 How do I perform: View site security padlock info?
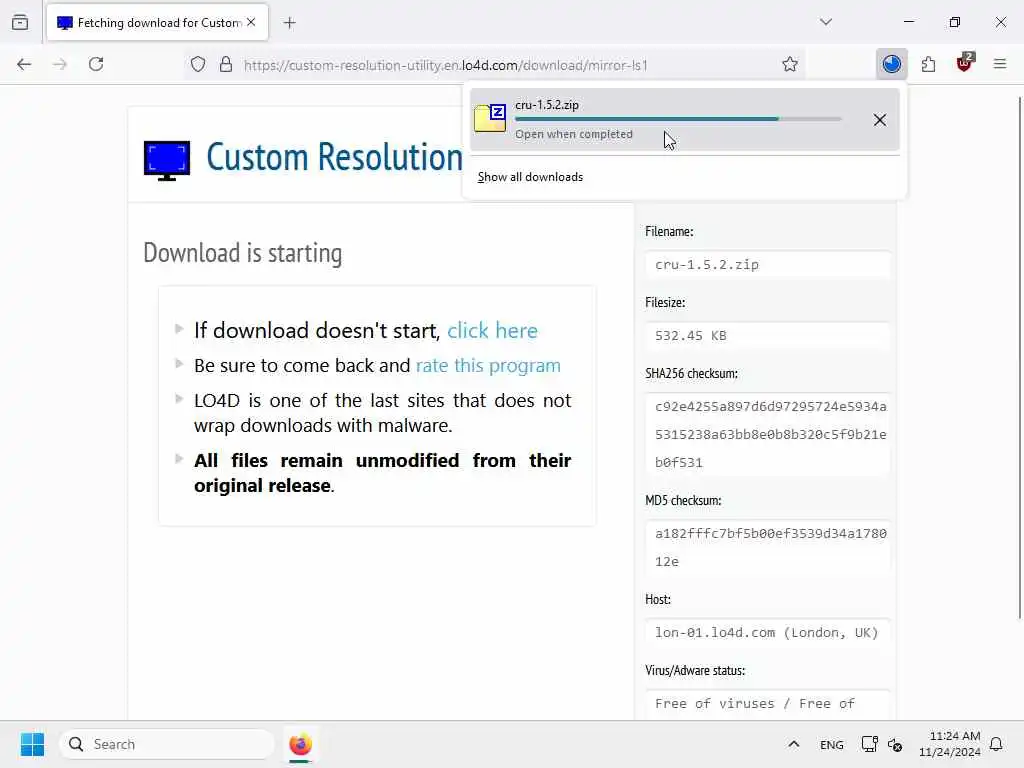tap(226, 64)
